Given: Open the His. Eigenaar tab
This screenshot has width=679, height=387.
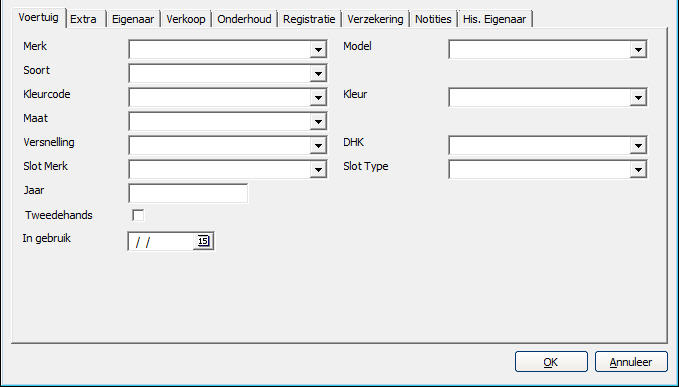Looking at the screenshot, I should [495, 19].
